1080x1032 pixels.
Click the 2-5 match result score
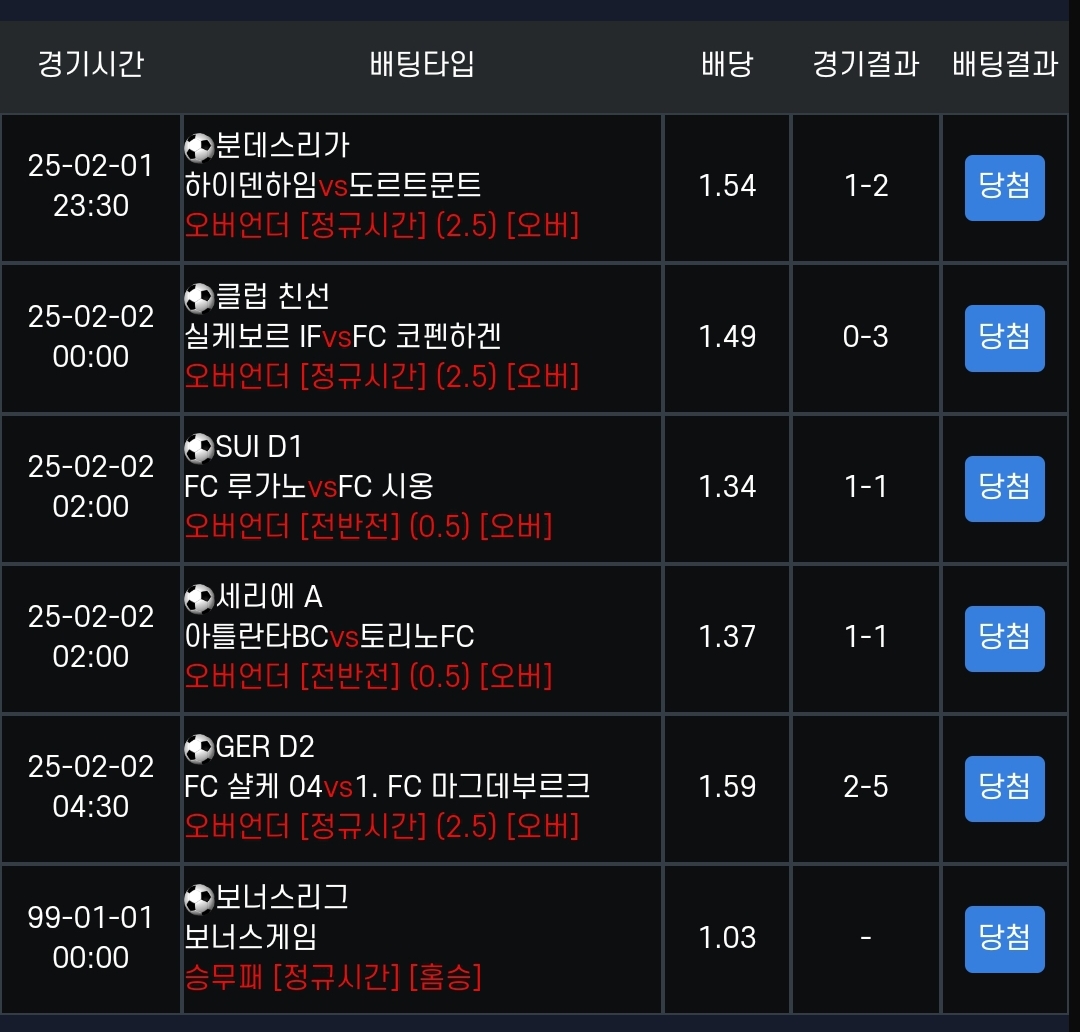865,787
